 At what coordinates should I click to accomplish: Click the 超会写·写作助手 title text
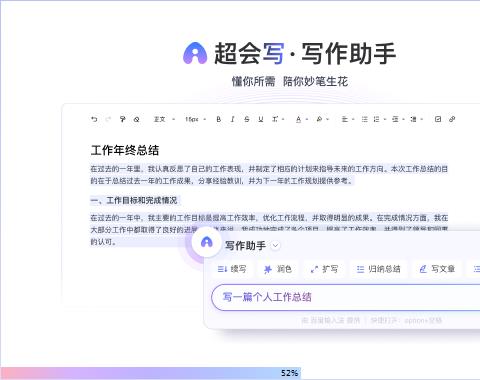tap(305, 53)
